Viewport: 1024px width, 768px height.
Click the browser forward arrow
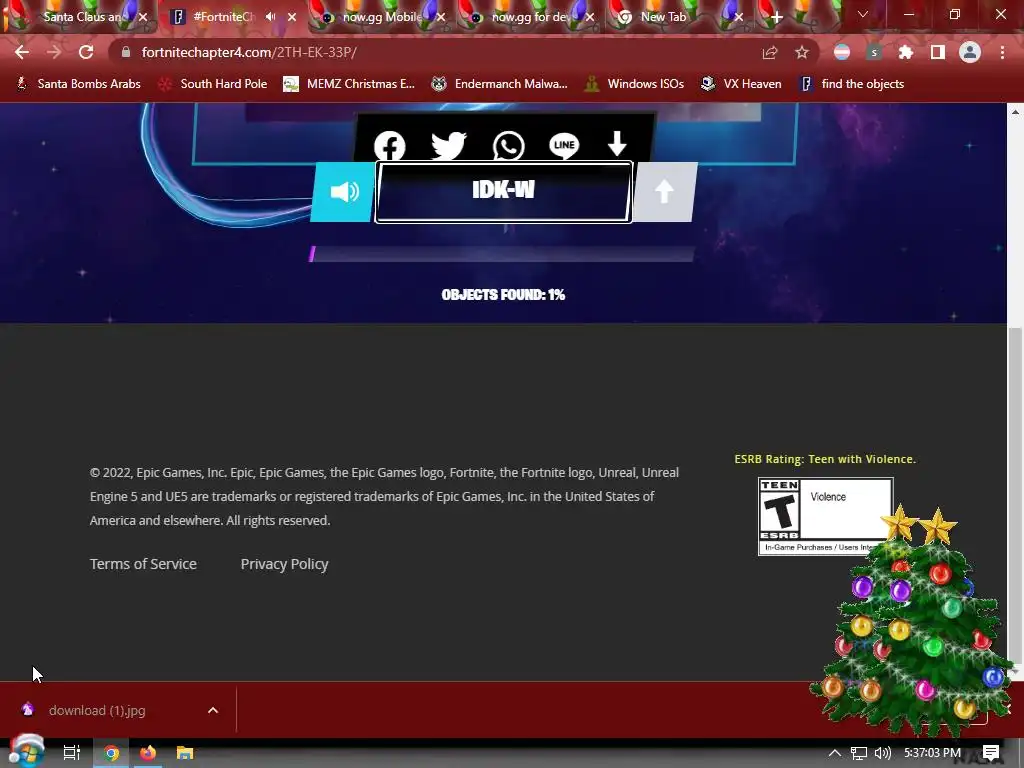tap(54, 52)
